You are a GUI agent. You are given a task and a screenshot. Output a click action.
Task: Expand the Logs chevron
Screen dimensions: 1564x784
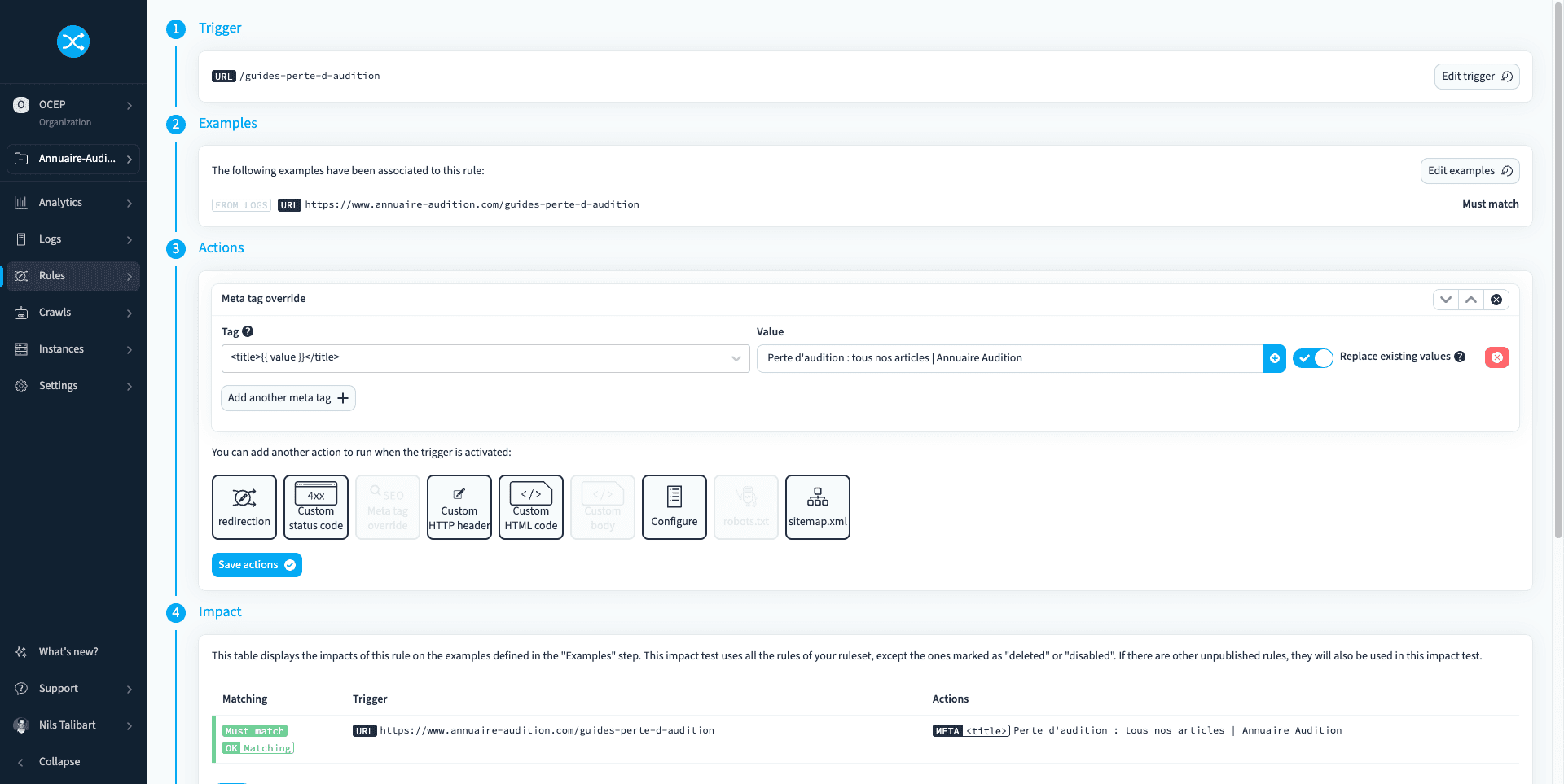click(130, 240)
